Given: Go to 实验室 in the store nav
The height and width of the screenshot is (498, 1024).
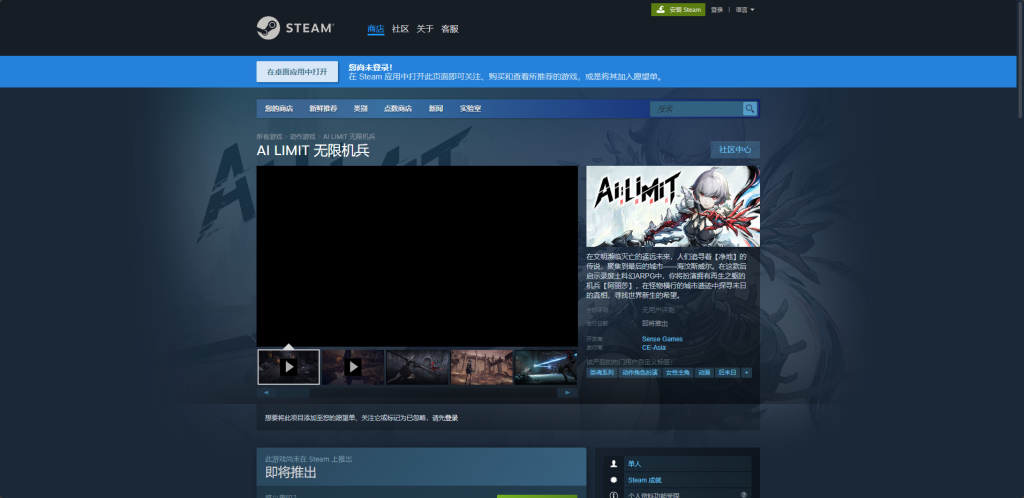Looking at the screenshot, I should point(470,108).
